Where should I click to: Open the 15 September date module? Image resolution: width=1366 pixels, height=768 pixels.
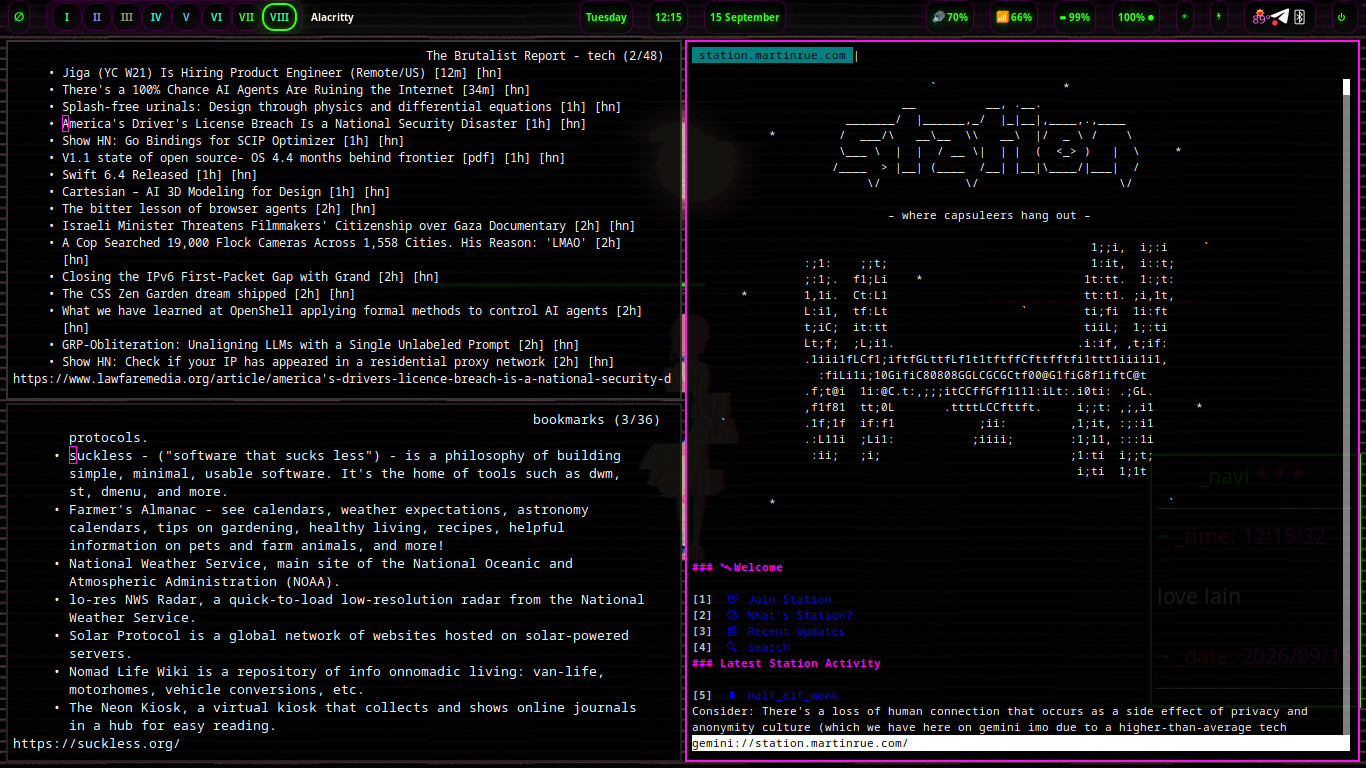click(744, 17)
